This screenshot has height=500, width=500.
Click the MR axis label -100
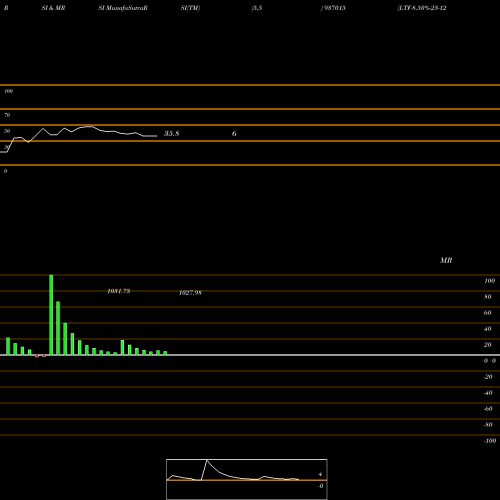490,441
